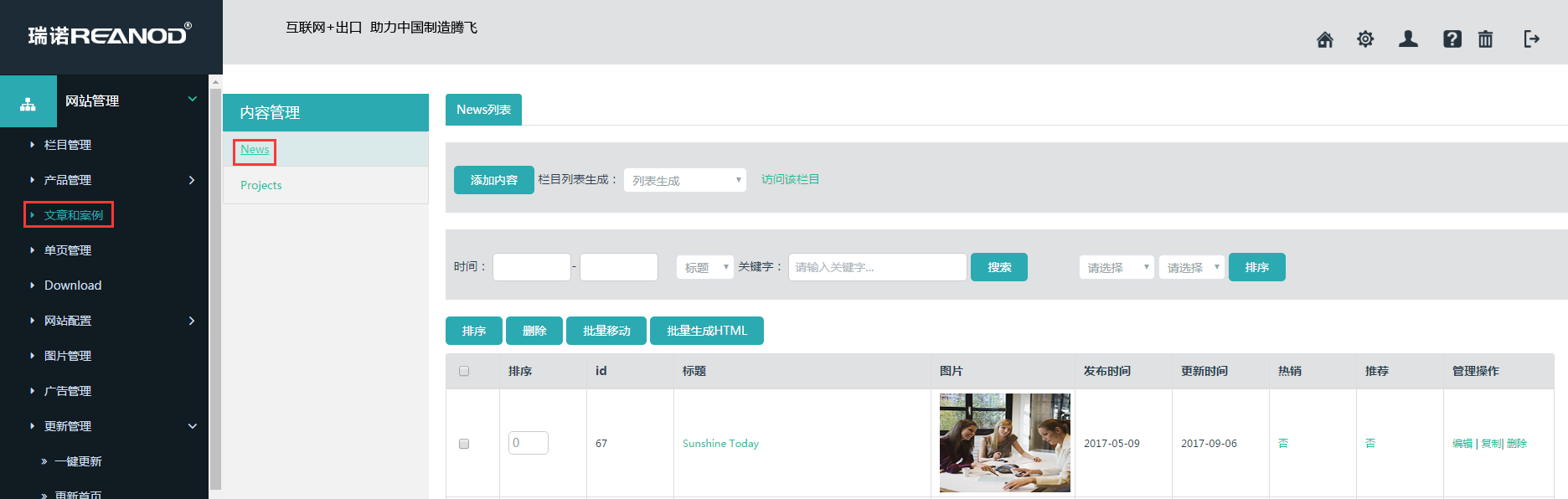Select Projects in 内容管理 menu

pos(261,185)
